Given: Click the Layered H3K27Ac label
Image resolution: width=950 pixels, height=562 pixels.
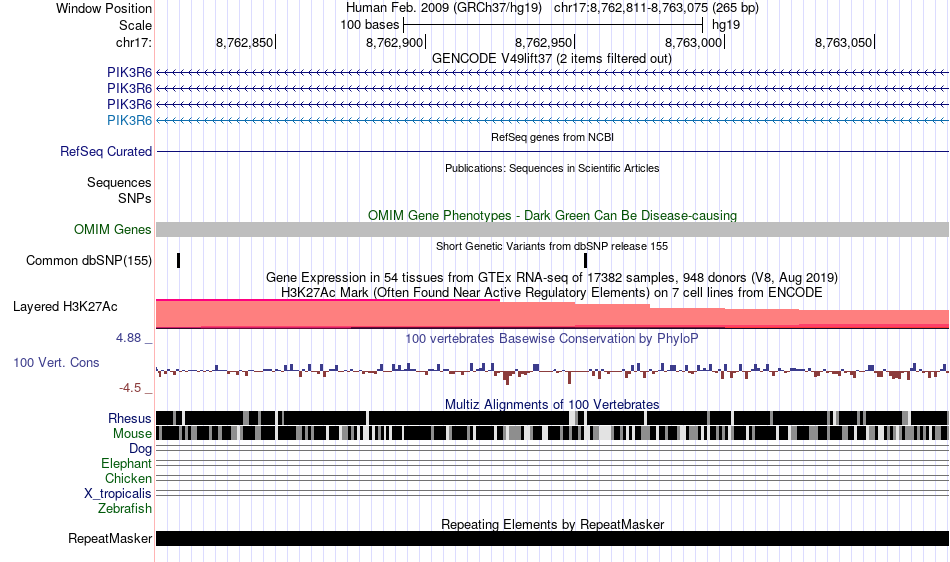Looking at the screenshot, I should point(65,306).
